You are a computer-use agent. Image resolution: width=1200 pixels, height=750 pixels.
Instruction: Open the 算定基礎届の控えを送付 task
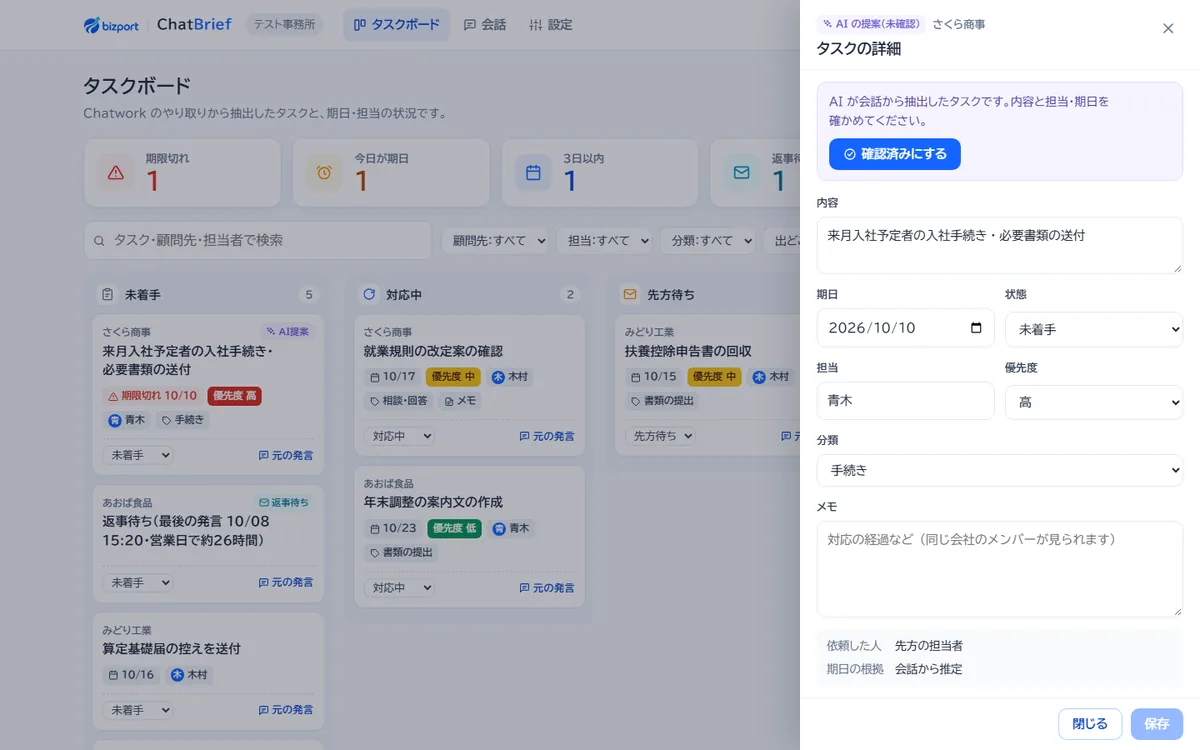coord(171,649)
